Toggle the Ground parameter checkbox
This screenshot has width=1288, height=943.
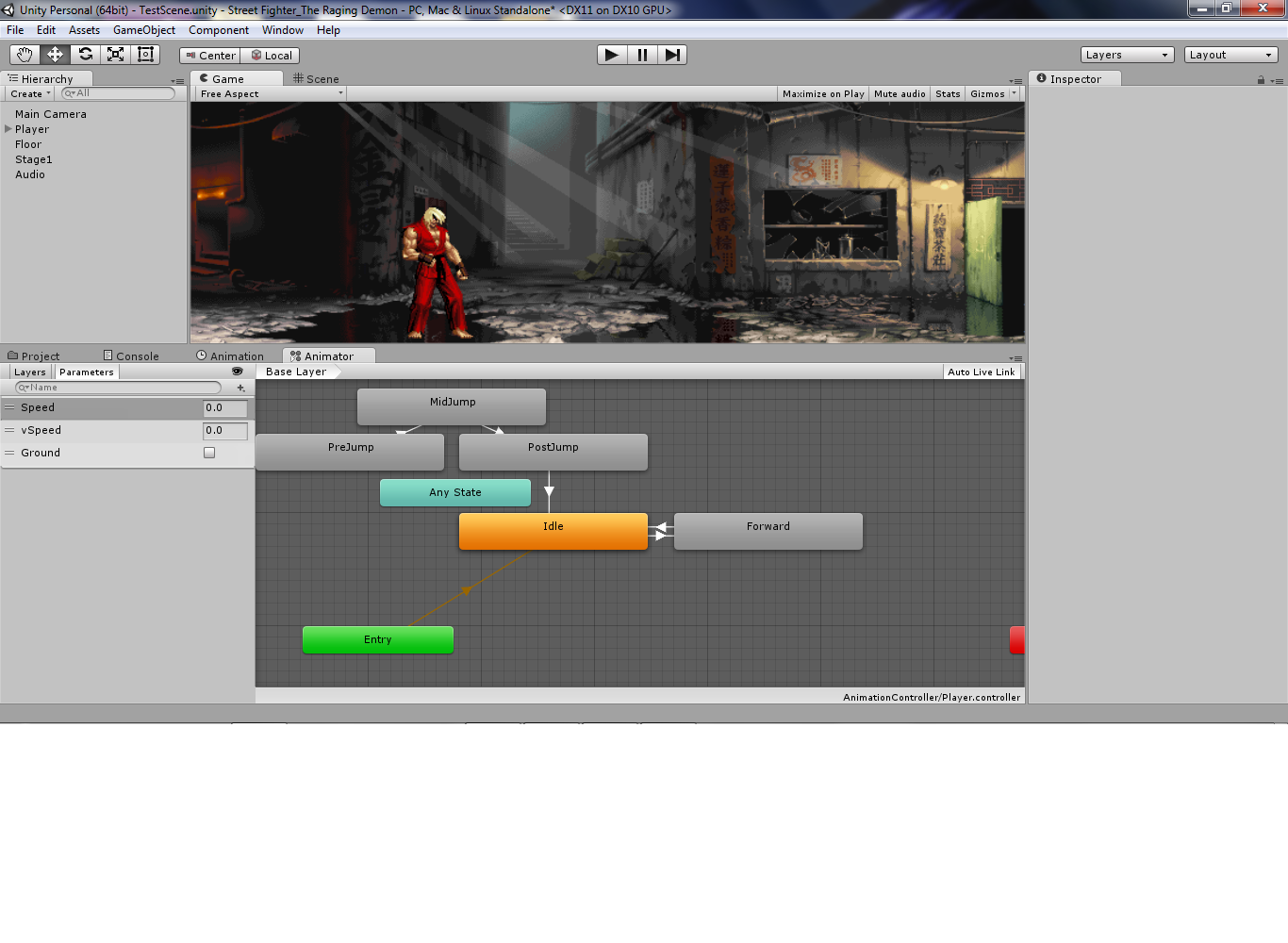[x=209, y=453]
